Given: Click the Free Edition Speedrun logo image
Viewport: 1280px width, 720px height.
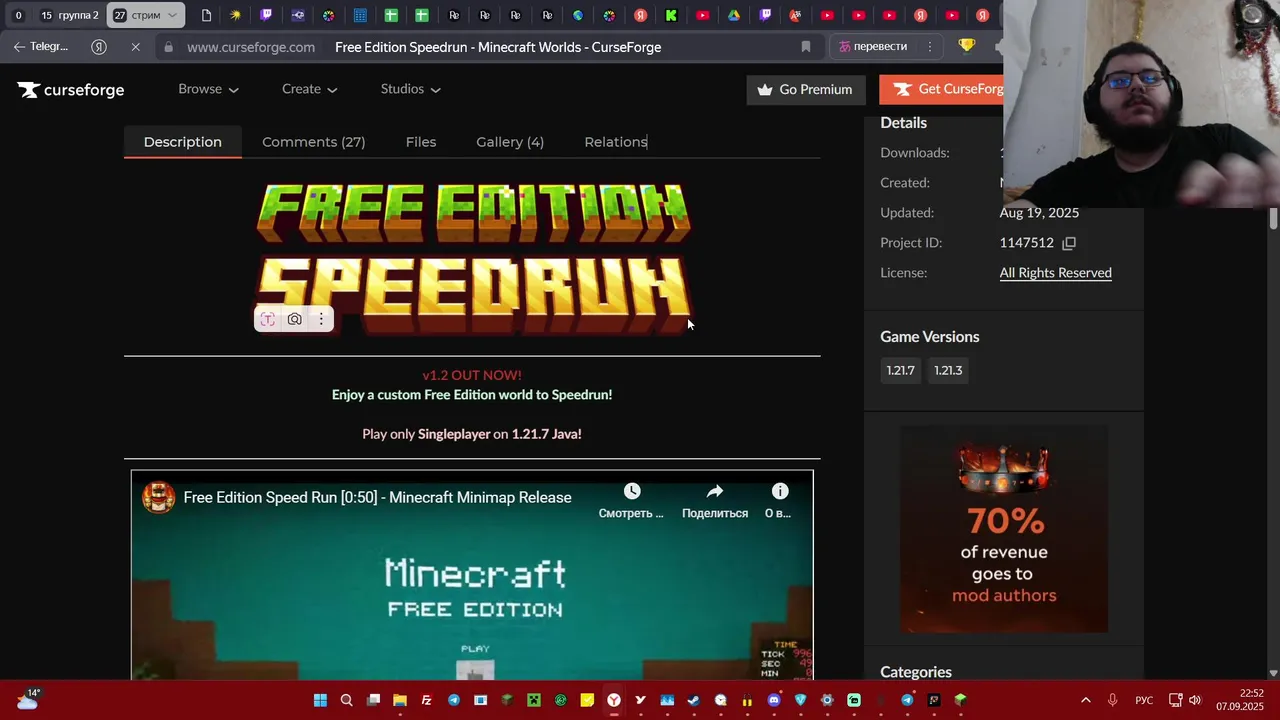Looking at the screenshot, I should coord(472,258).
